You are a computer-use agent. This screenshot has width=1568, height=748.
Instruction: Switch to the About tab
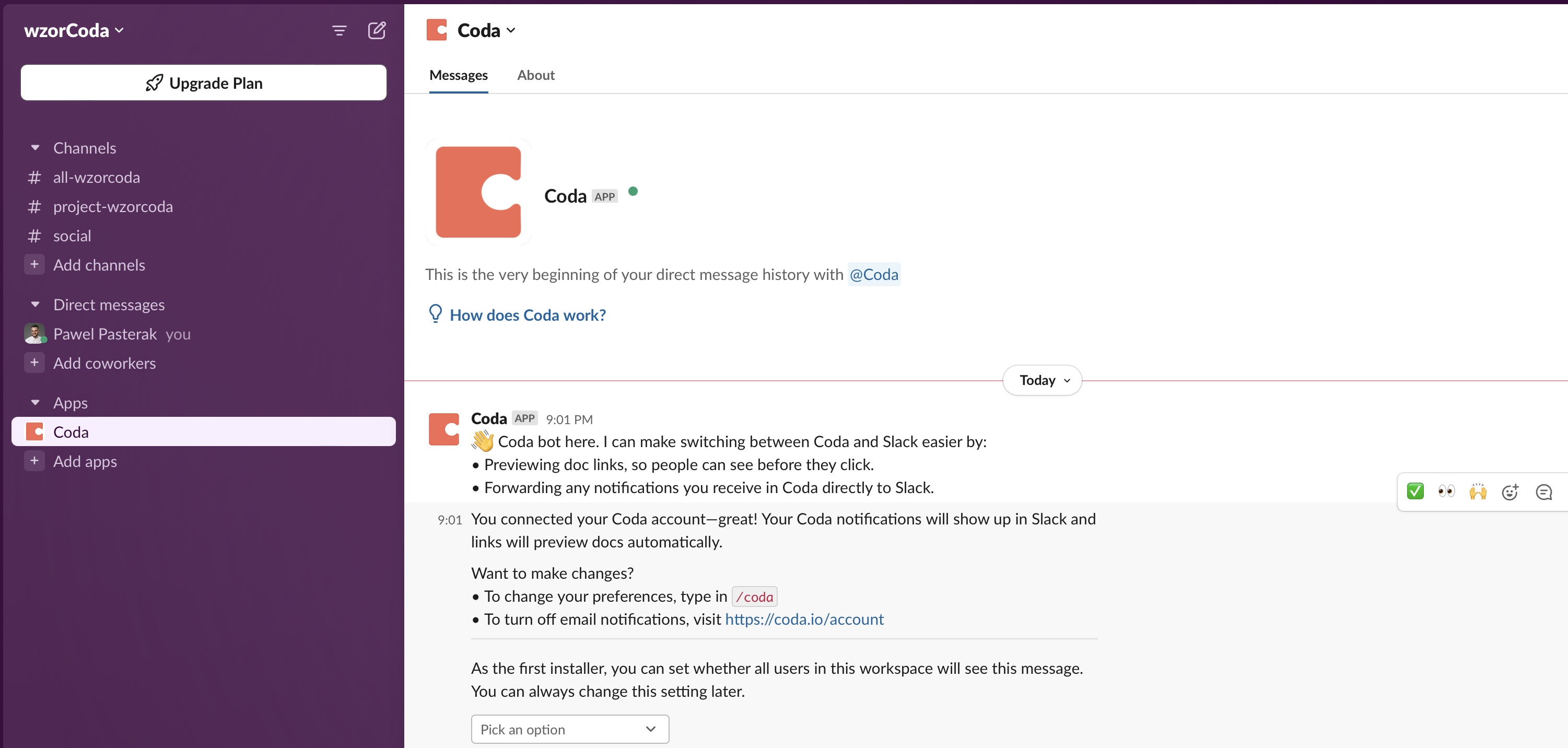(536, 75)
